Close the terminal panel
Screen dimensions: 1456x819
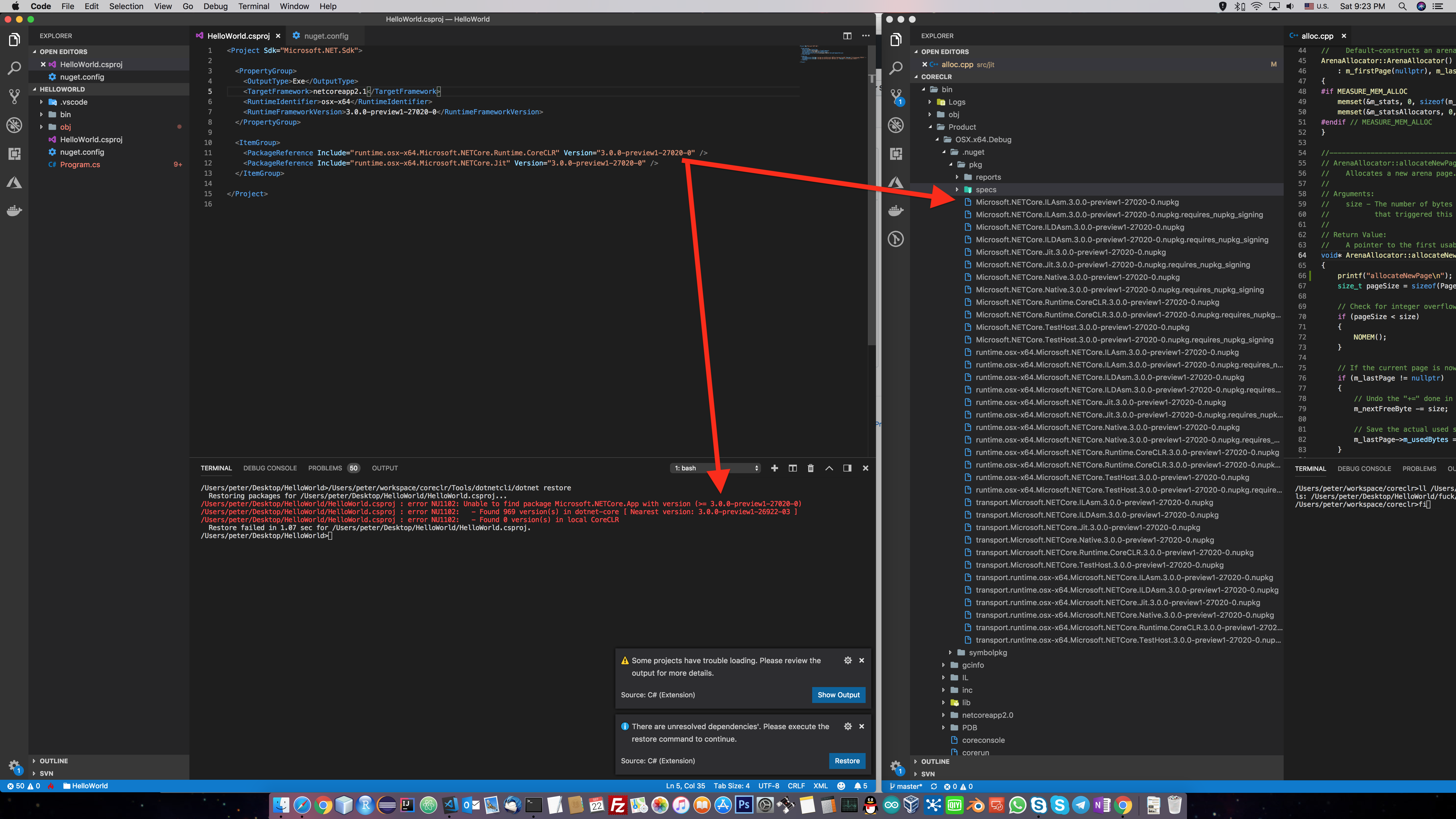[x=865, y=468]
